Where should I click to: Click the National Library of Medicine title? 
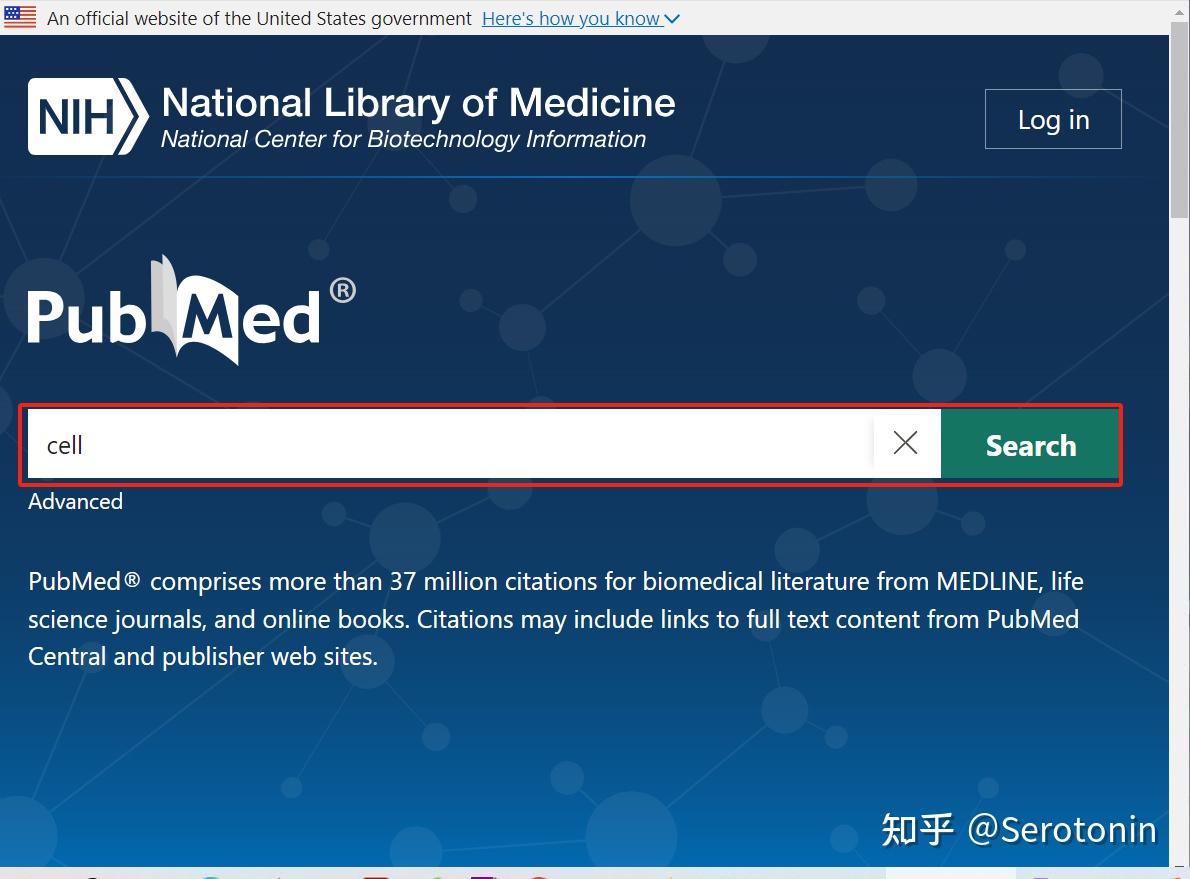(418, 103)
